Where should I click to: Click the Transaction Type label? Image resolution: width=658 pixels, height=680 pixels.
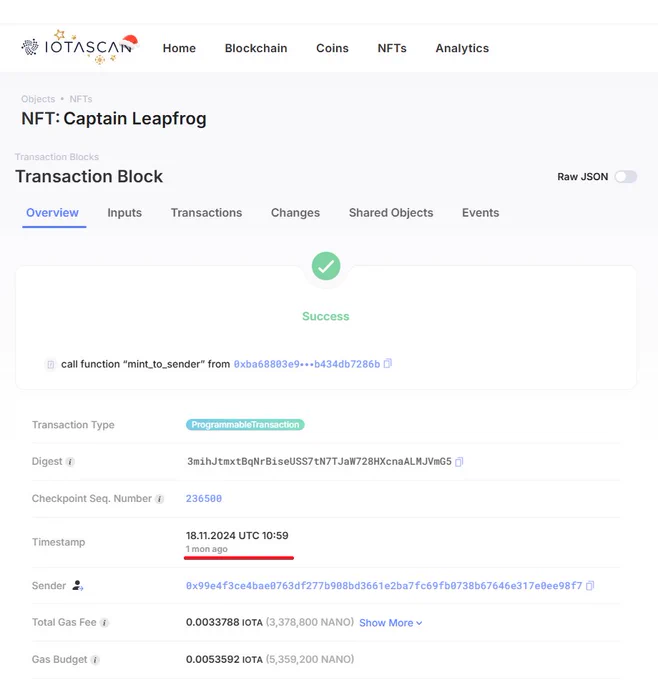(73, 425)
